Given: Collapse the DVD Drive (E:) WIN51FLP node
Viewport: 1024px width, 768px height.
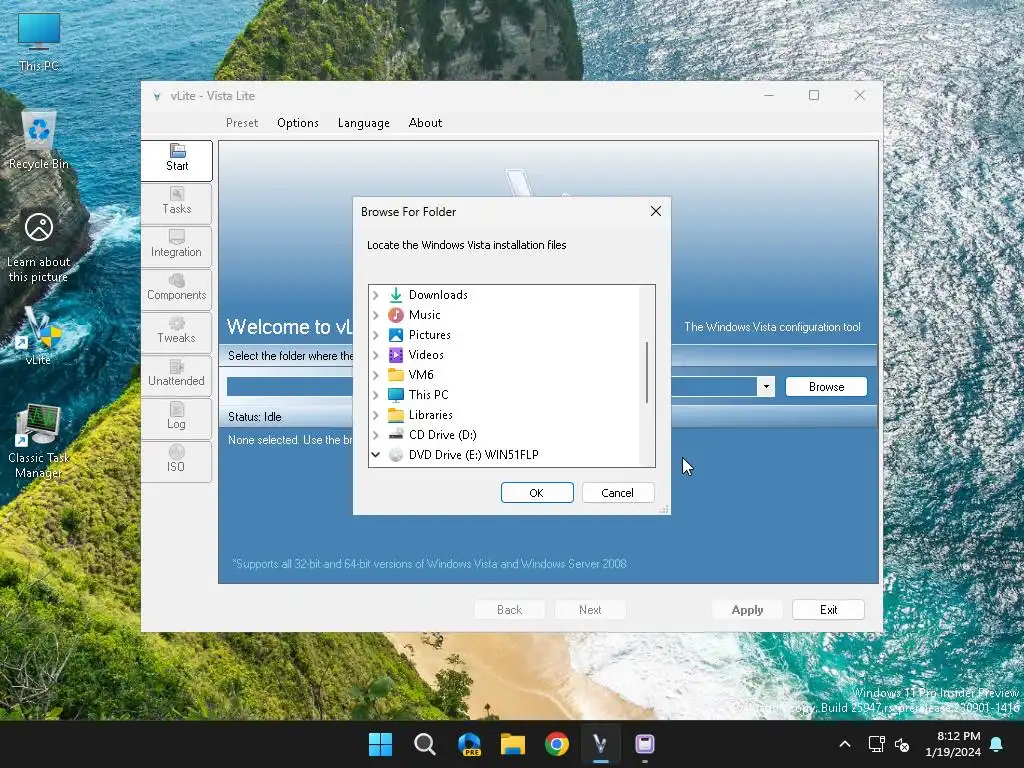Looking at the screenshot, I should 376,455.
